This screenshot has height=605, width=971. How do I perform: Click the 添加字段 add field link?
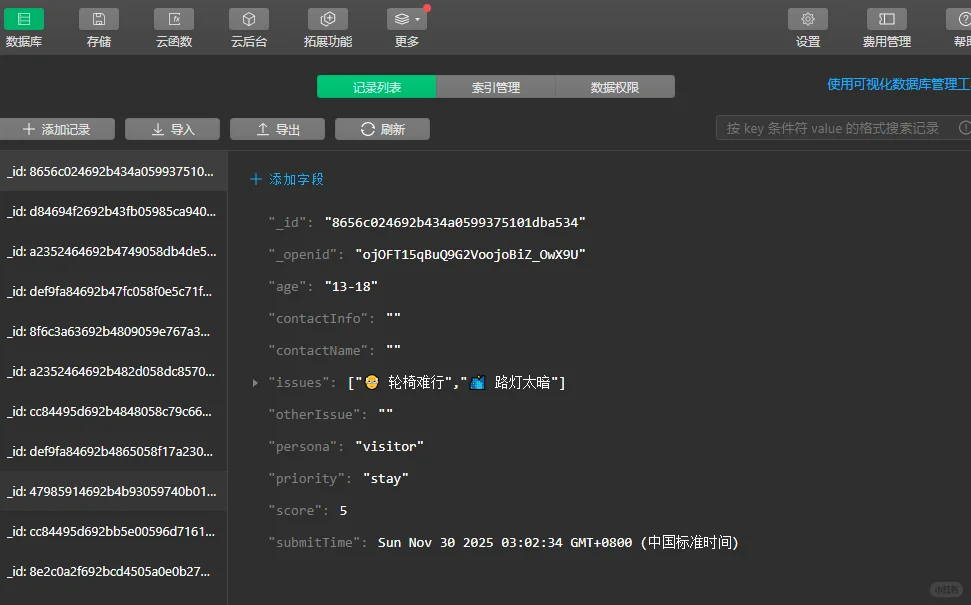coord(287,179)
